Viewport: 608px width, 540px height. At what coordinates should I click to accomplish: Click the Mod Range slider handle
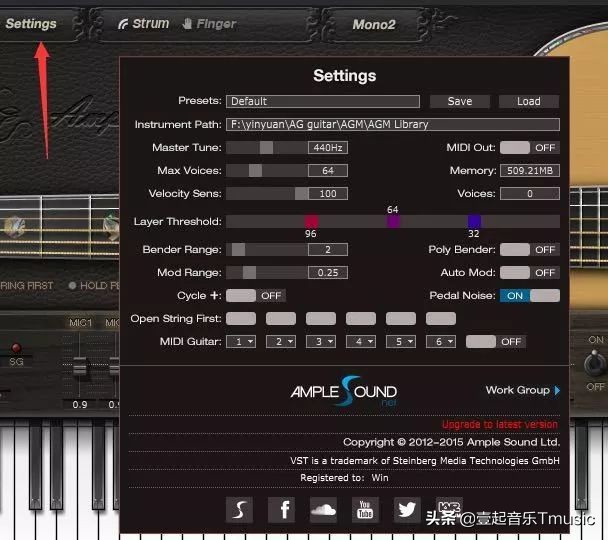click(249, 273)
